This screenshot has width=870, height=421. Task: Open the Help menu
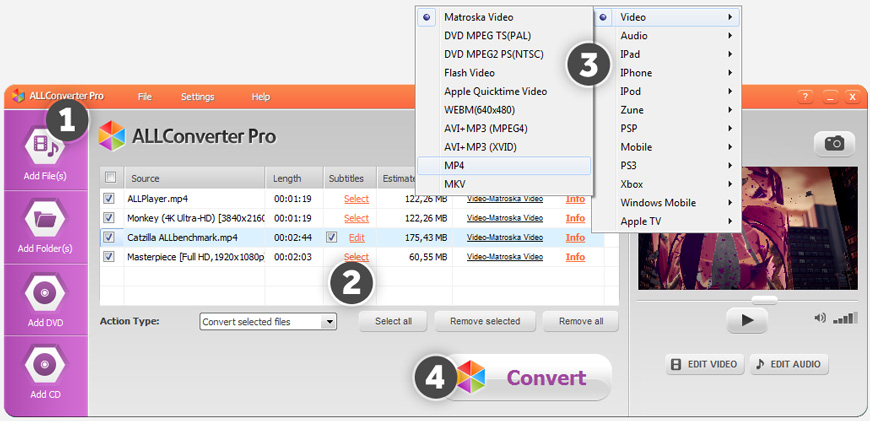[261, 97]
